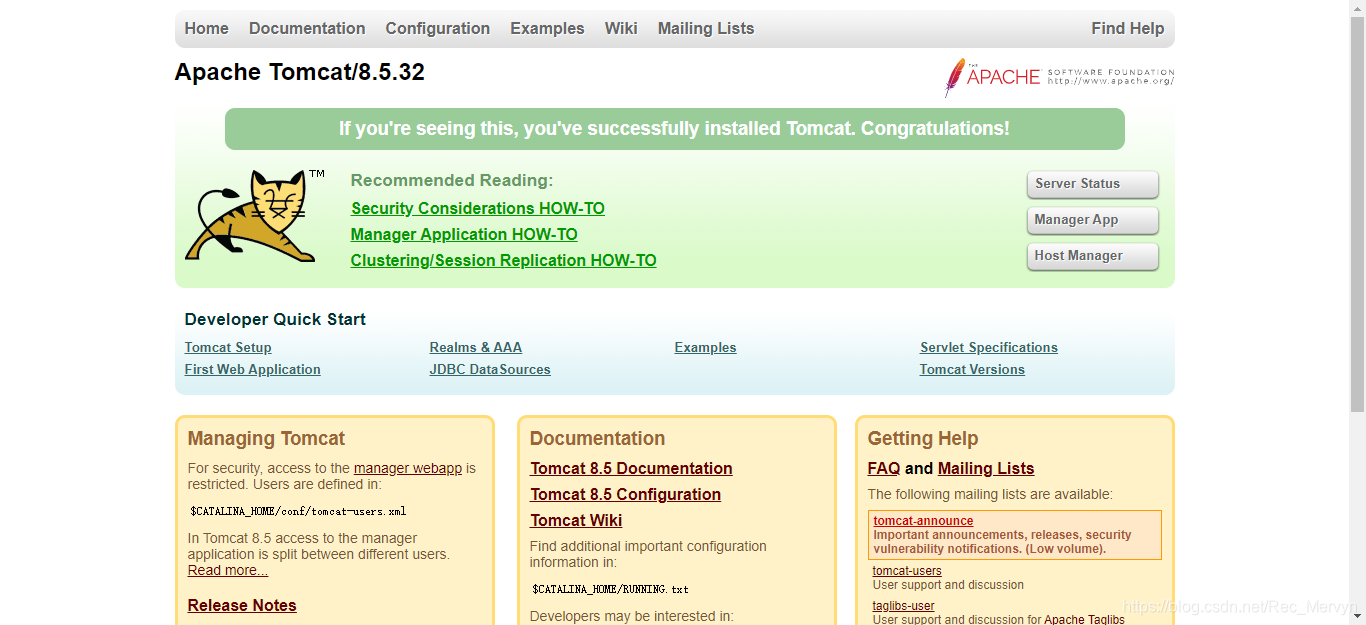1366x625 pixels.
Task: Open the Wiki navigation link
Action: coord(621,28)
